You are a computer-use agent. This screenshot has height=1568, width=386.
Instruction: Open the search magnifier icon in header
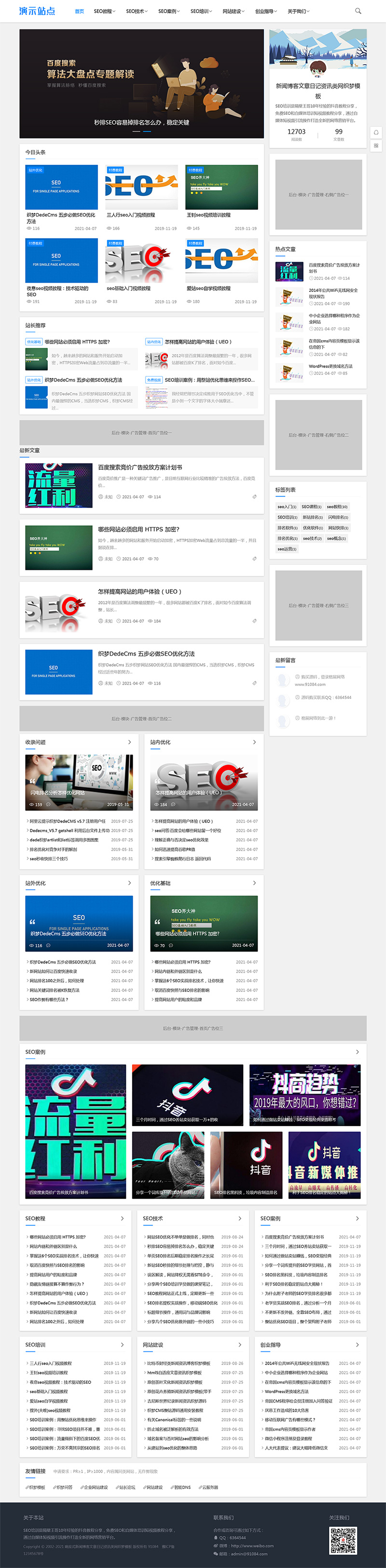(358, 11)
